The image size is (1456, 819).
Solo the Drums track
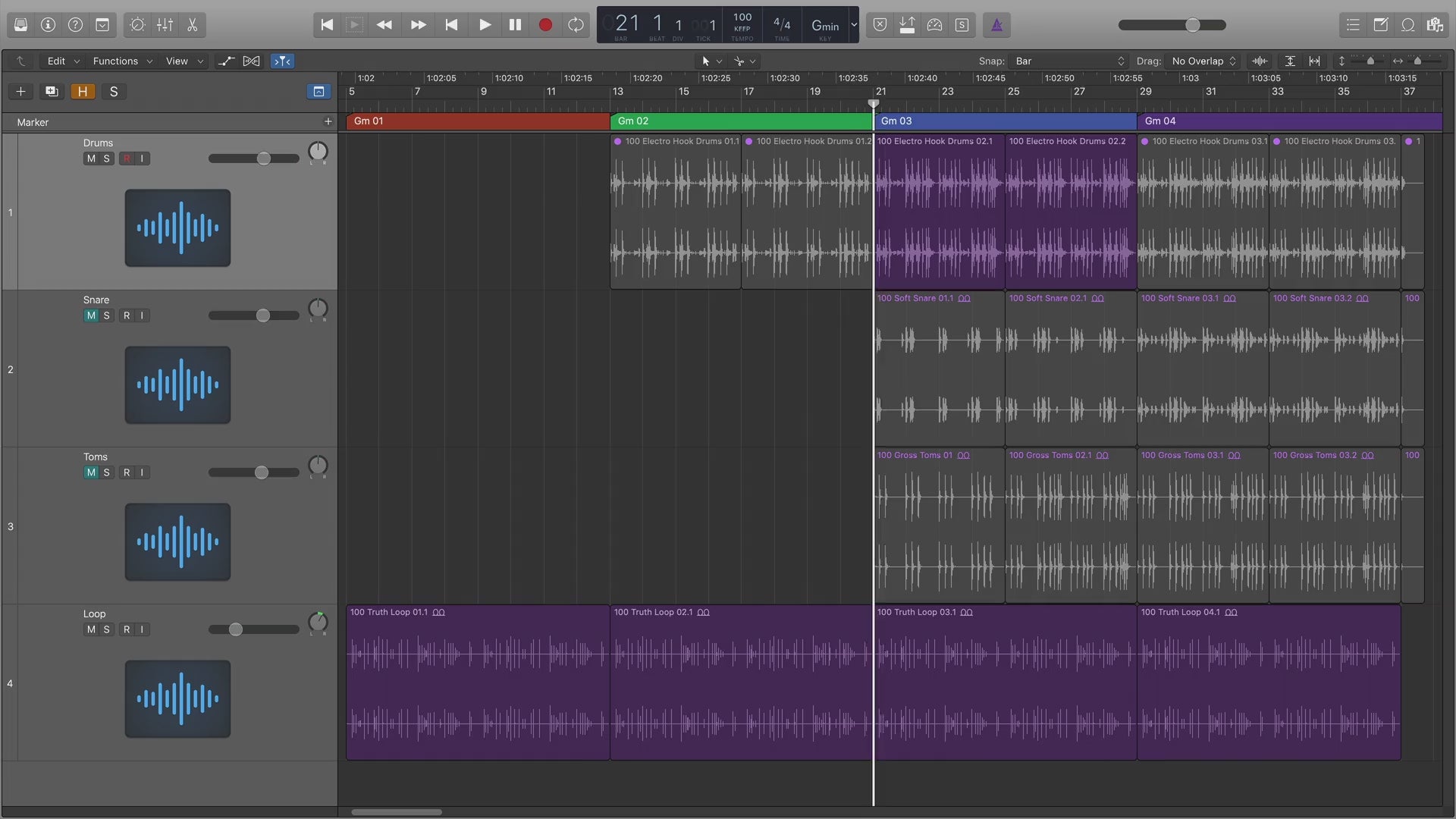coord(106,158)
